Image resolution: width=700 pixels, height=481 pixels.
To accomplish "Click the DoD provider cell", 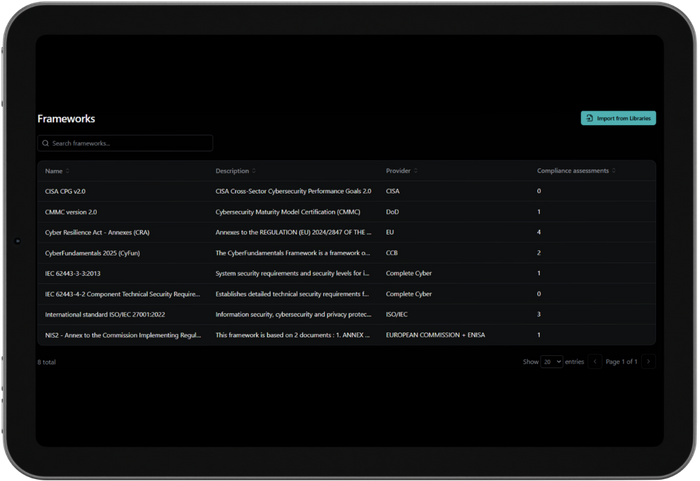I will click(392, 212).
